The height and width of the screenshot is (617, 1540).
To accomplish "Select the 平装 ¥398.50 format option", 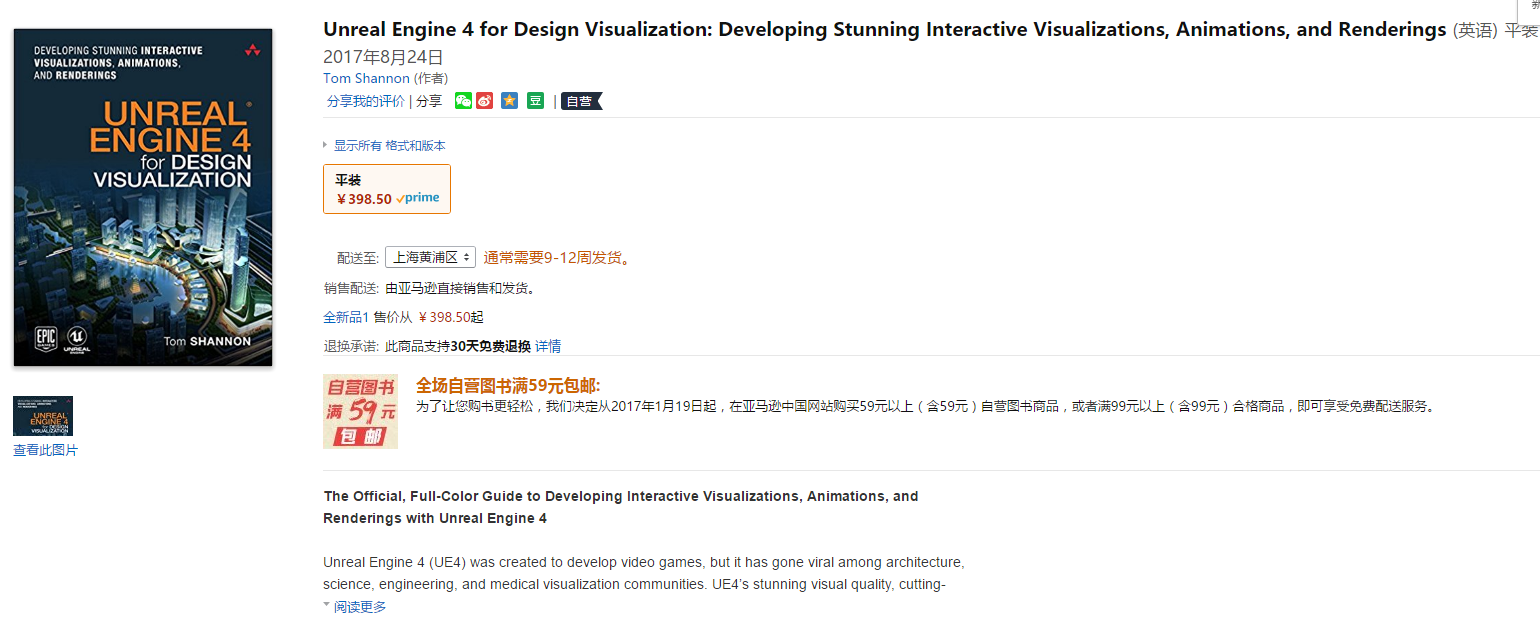I will point(387,189).
